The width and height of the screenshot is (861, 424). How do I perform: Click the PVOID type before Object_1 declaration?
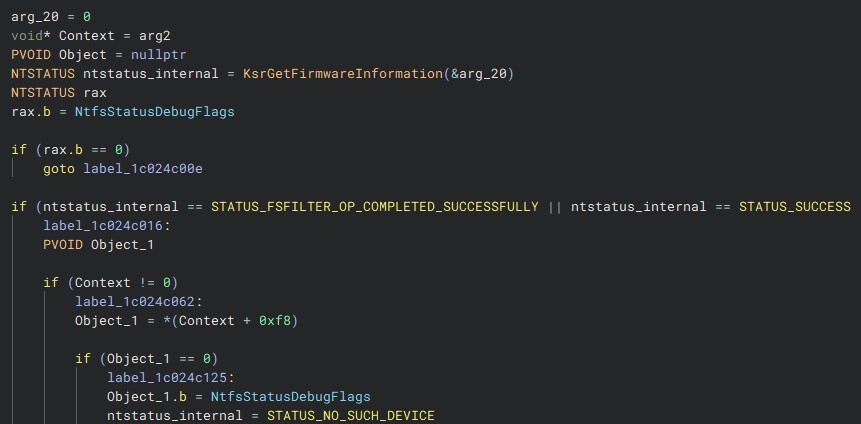[63, 245]
